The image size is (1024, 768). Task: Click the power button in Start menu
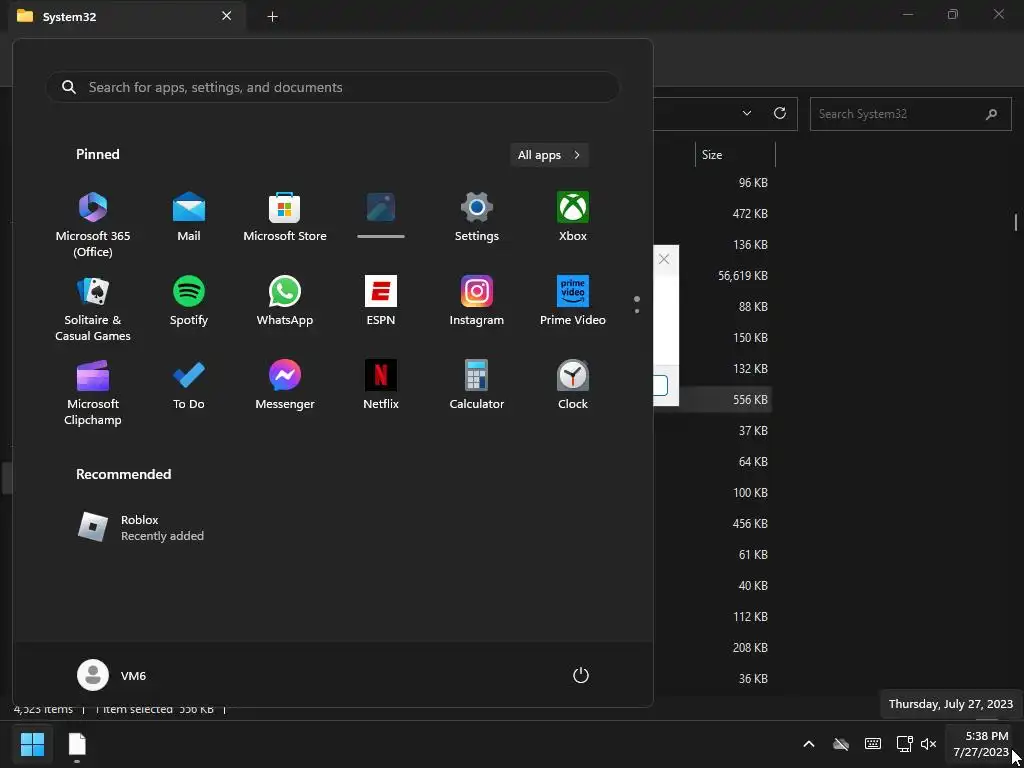tap(581, 675)
